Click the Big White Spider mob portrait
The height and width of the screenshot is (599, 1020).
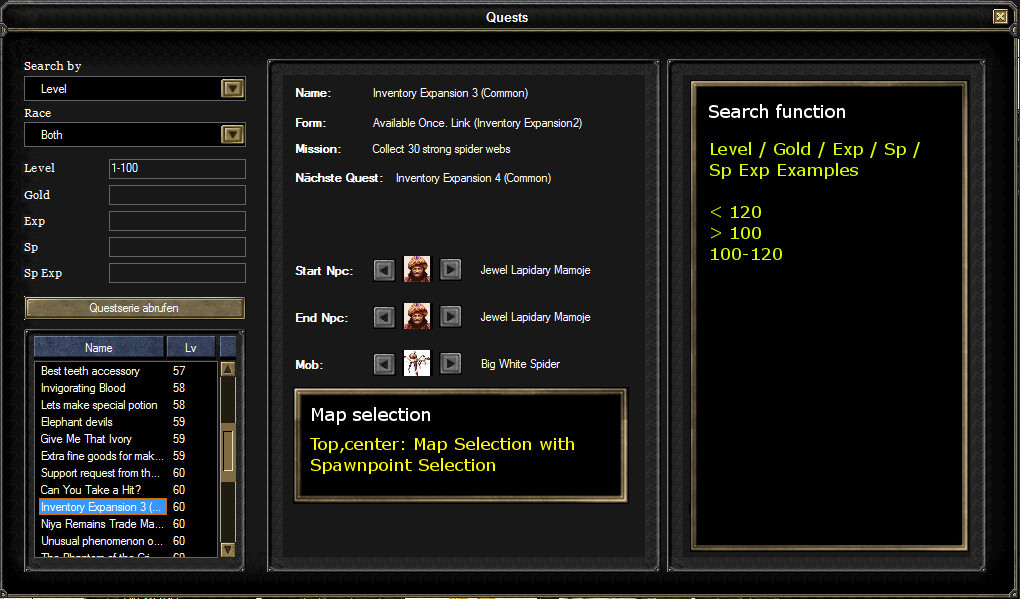pyautogui.click(x=417, y=363)
